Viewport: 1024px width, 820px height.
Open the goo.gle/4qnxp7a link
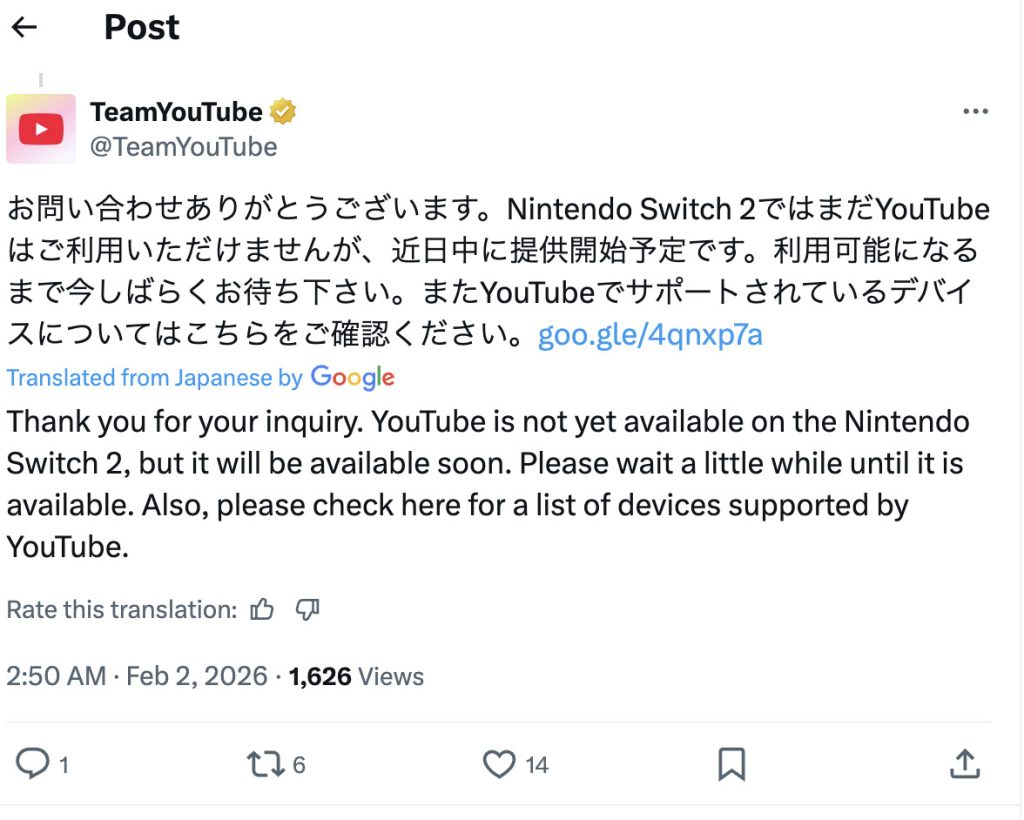coord(650,334)
